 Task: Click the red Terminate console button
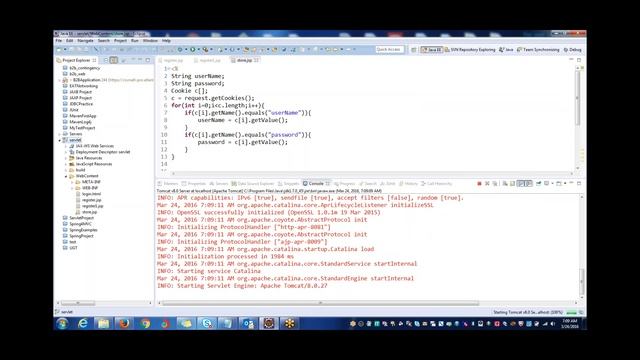click(x=479, y=184)
